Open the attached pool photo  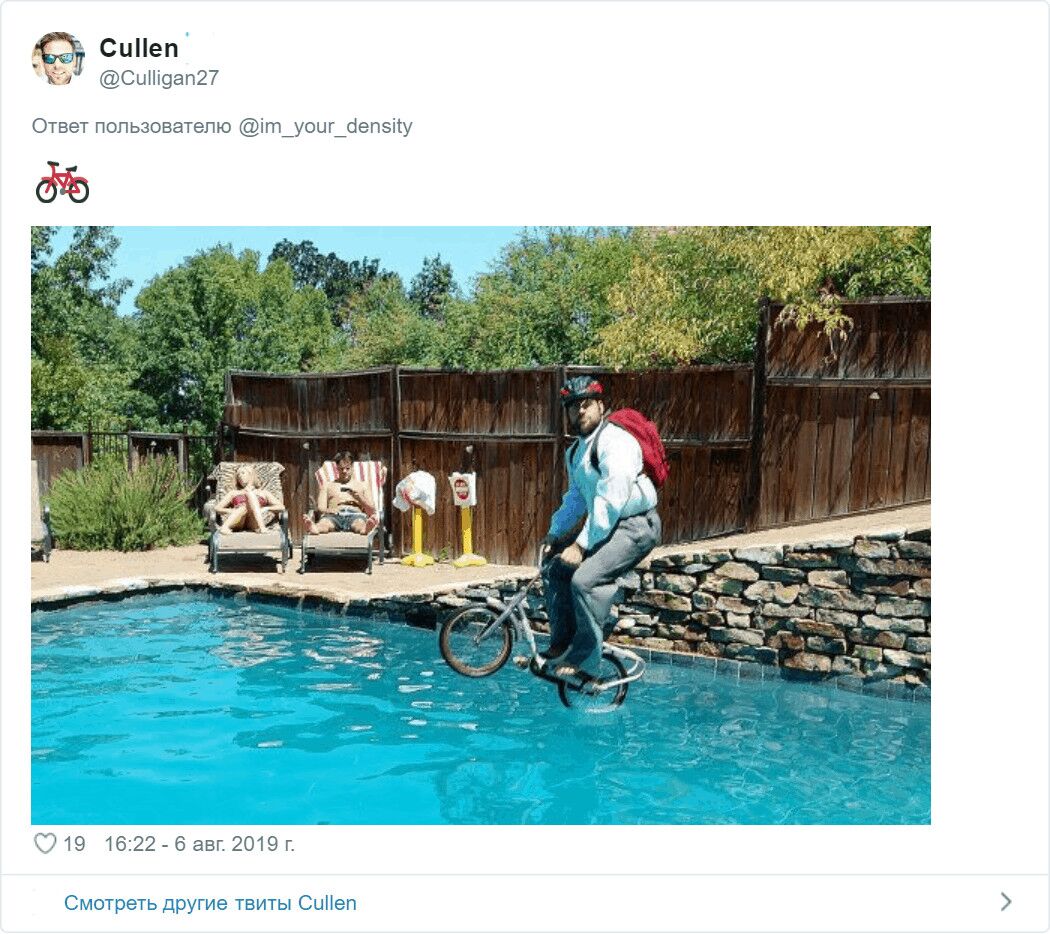tap(481, 525)
